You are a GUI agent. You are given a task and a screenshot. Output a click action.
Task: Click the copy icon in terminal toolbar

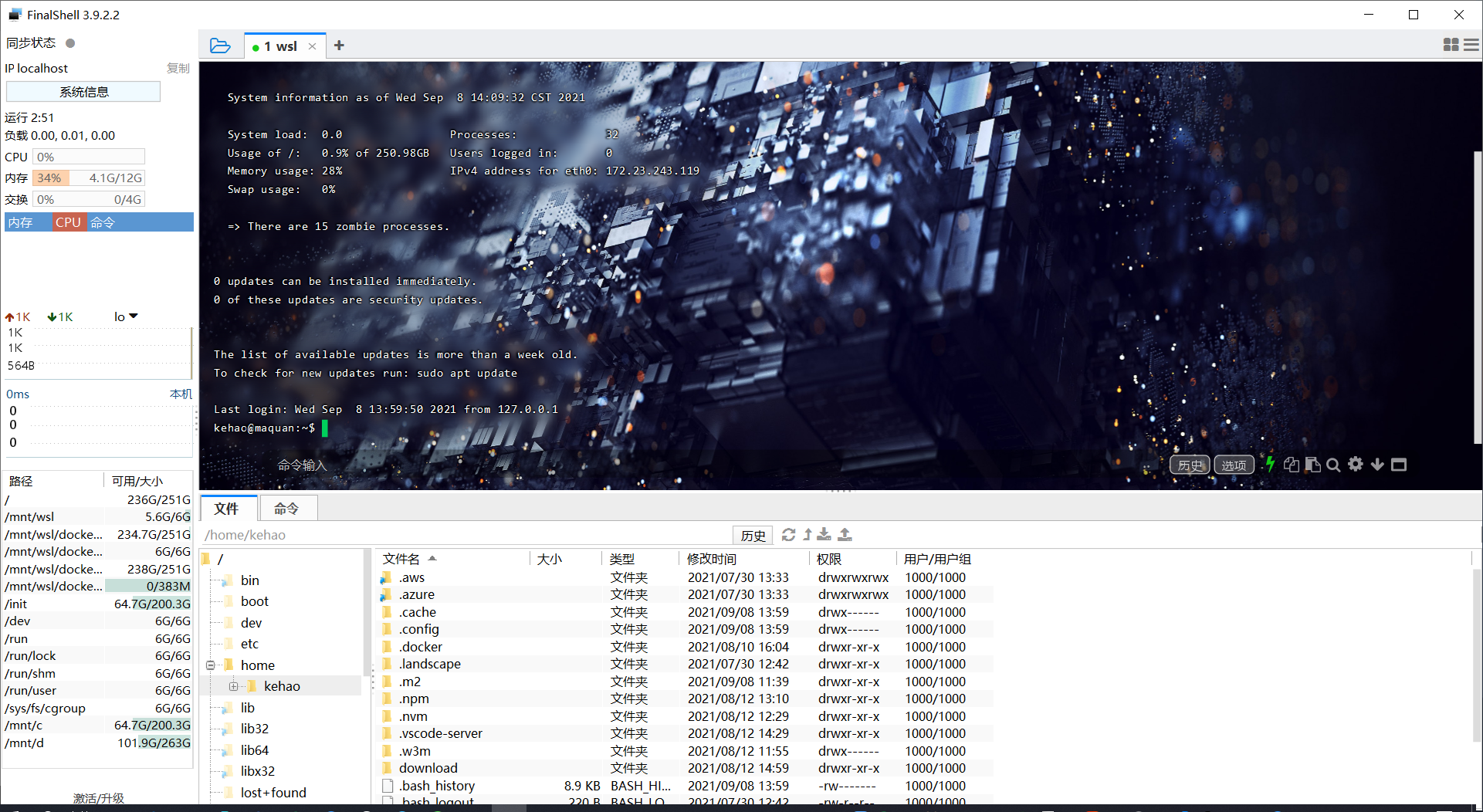coord(1292,464)
